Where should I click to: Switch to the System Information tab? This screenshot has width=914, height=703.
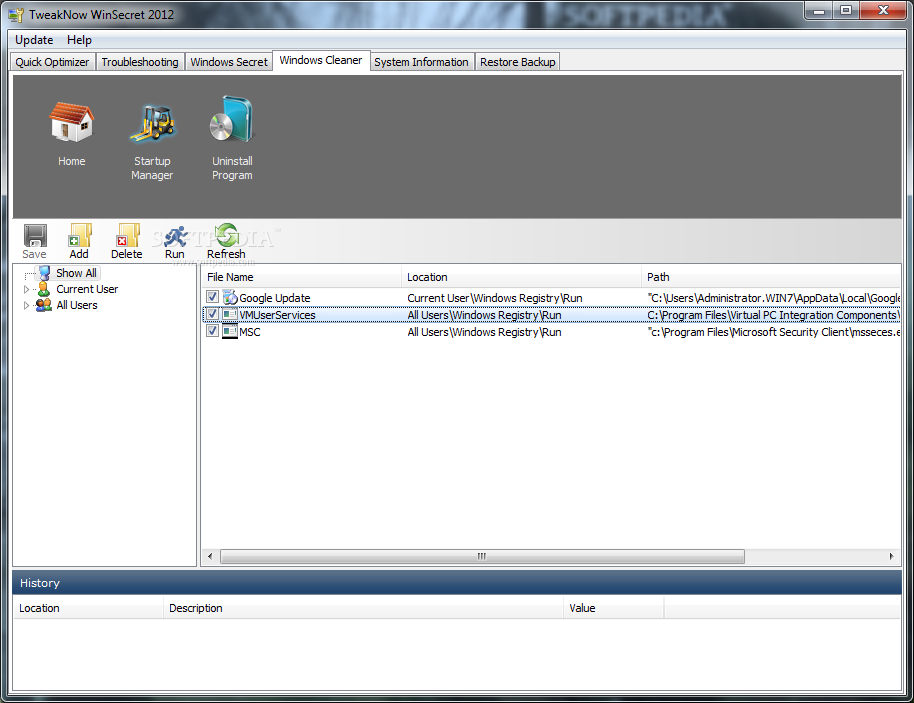tap(421, 62)
